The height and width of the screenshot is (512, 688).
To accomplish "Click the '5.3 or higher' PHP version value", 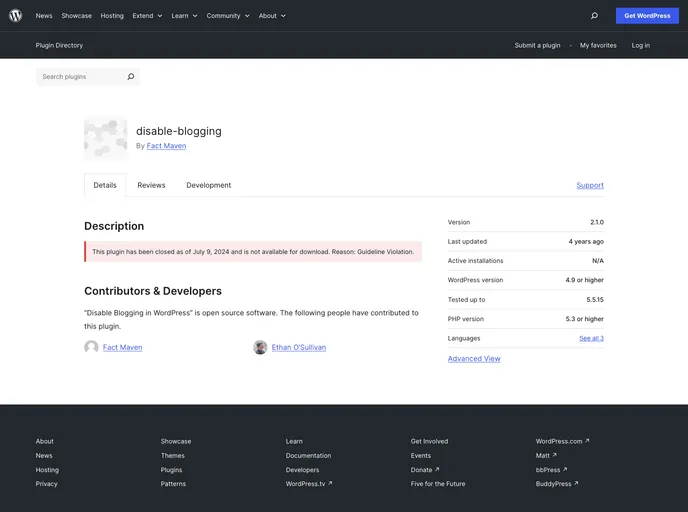I will tap(584, 319).
